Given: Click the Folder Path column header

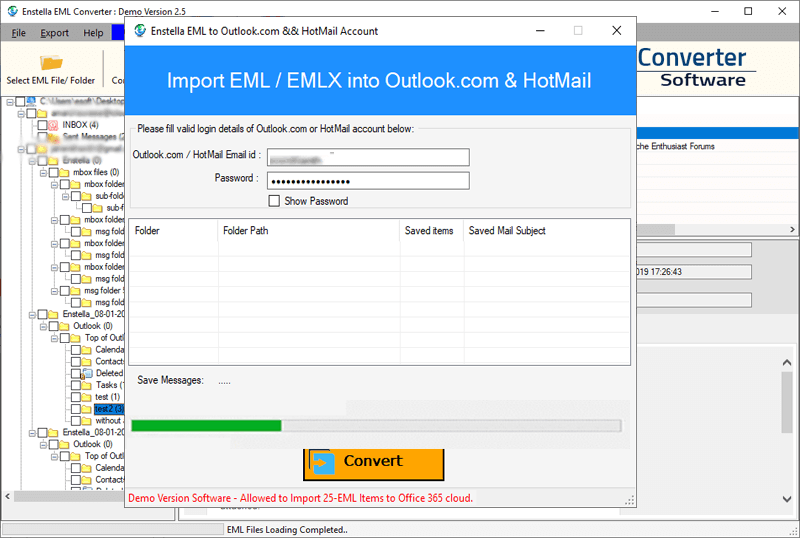Looking at the screenshot, I should pos(309,231).
